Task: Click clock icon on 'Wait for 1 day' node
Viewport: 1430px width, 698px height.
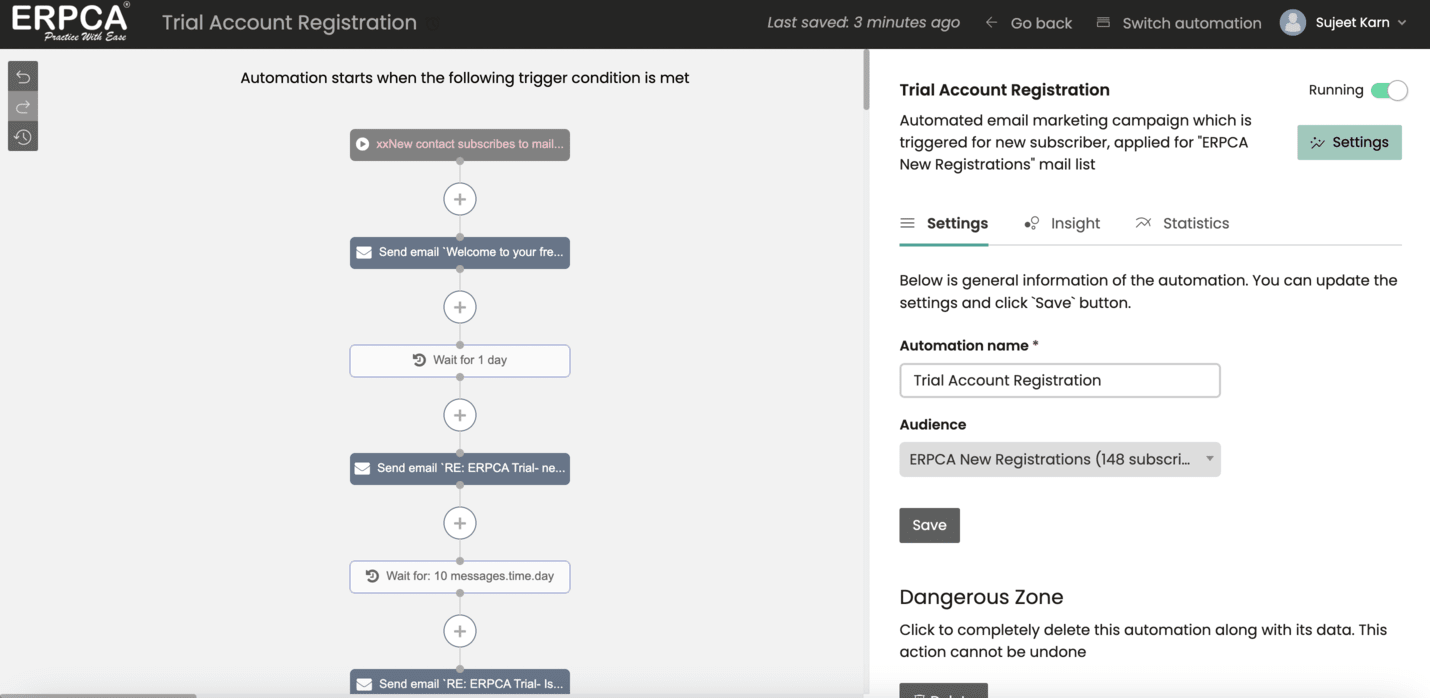Action: [x=419, y=360]
